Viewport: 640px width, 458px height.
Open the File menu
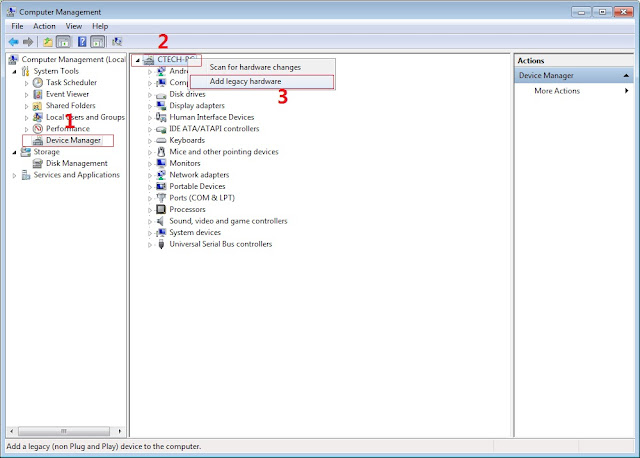[x=17, y=26]
